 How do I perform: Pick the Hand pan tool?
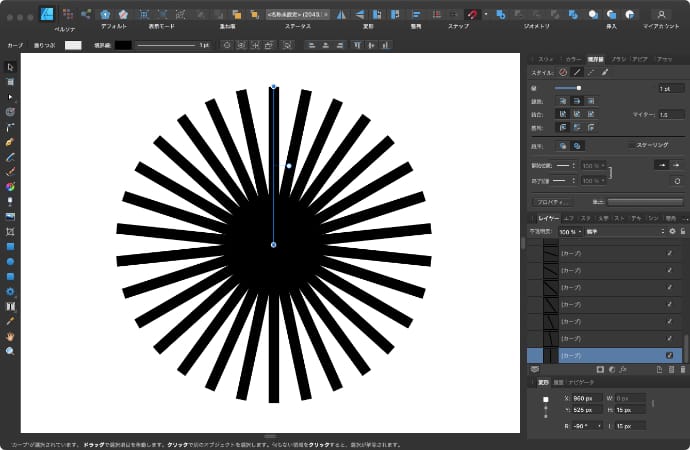[10, 336]
